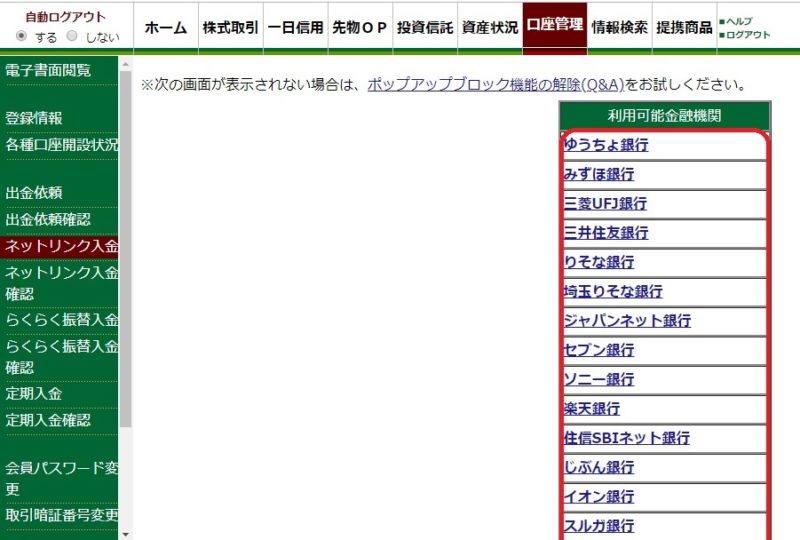Switch to 一日信用 tab
This screenshot has height=540, width=800.
[296, 27]
